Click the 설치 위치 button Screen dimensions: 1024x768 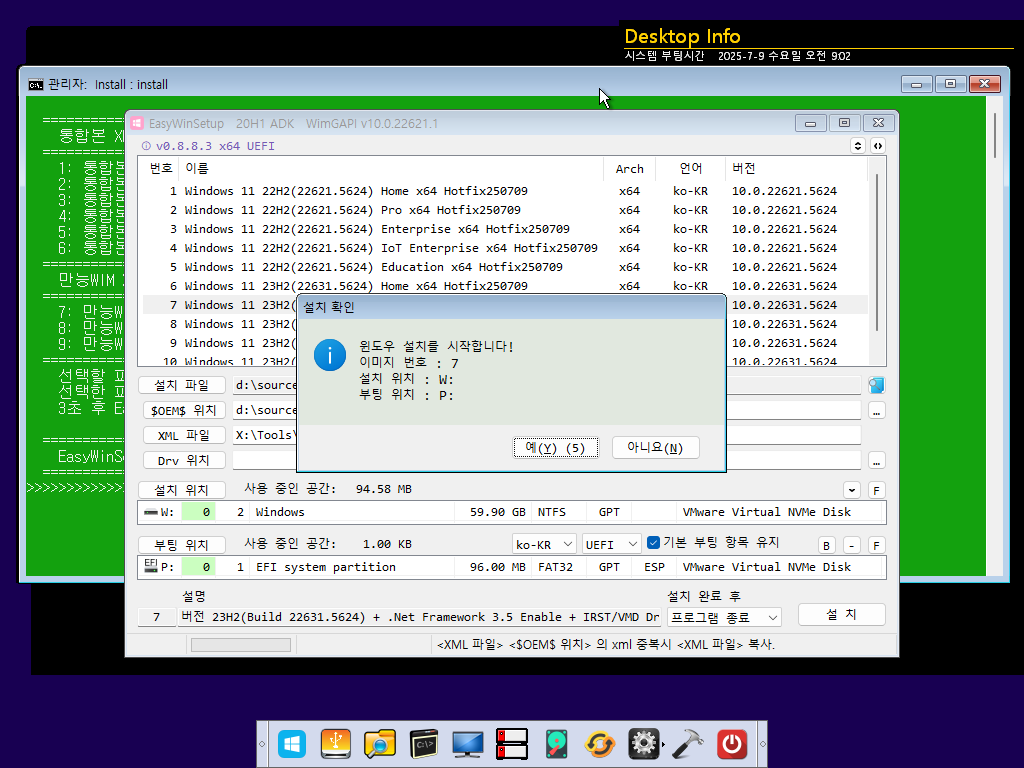coord(182,490)
